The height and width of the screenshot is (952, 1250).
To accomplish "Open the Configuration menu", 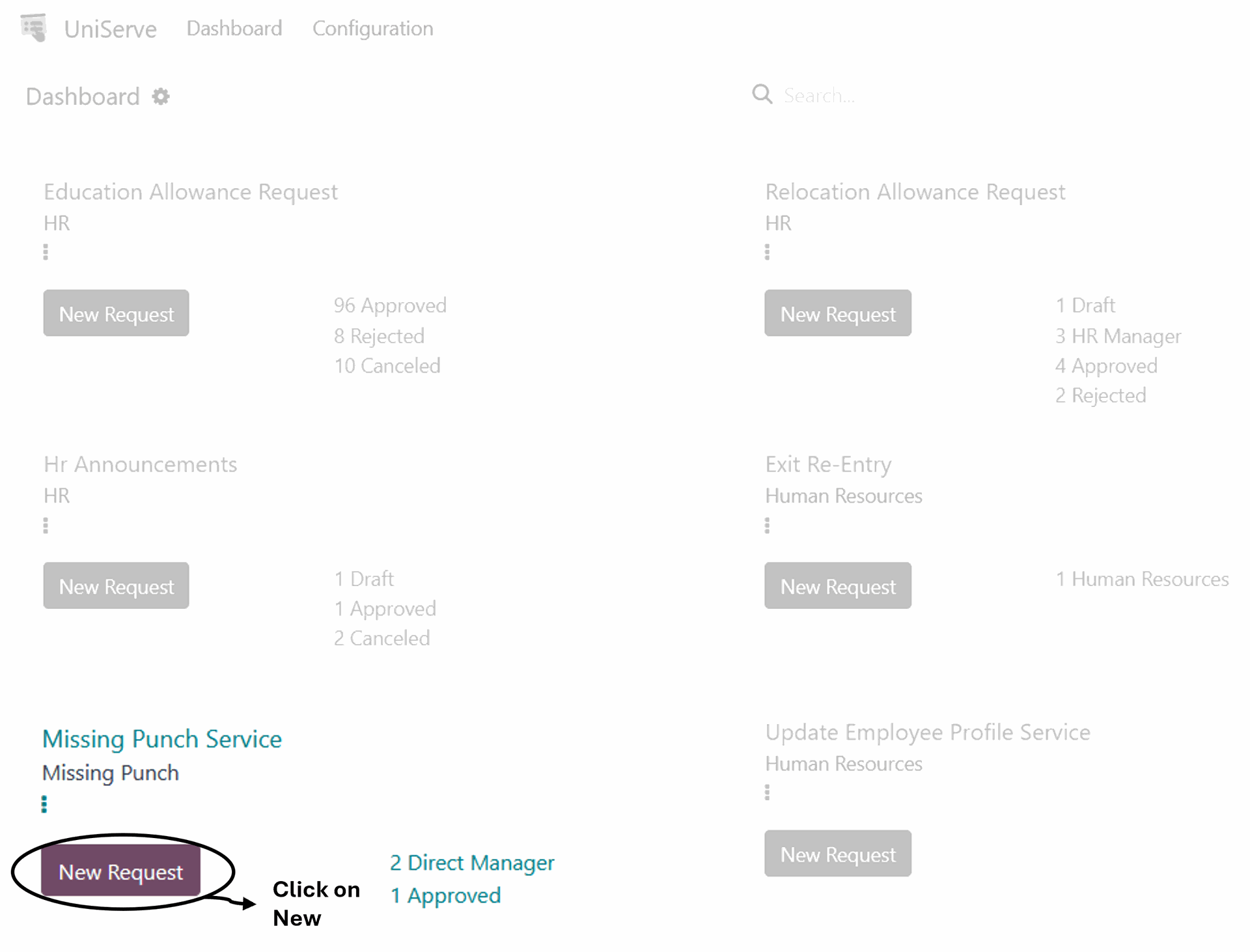I will click(x=372, y=29).
